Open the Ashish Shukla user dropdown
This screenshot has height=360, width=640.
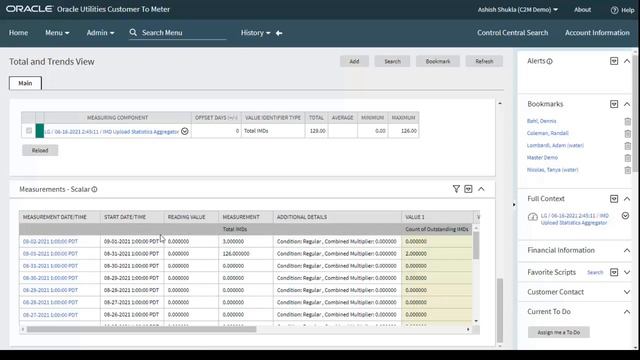pyautogui.click(x=518, y=9)
